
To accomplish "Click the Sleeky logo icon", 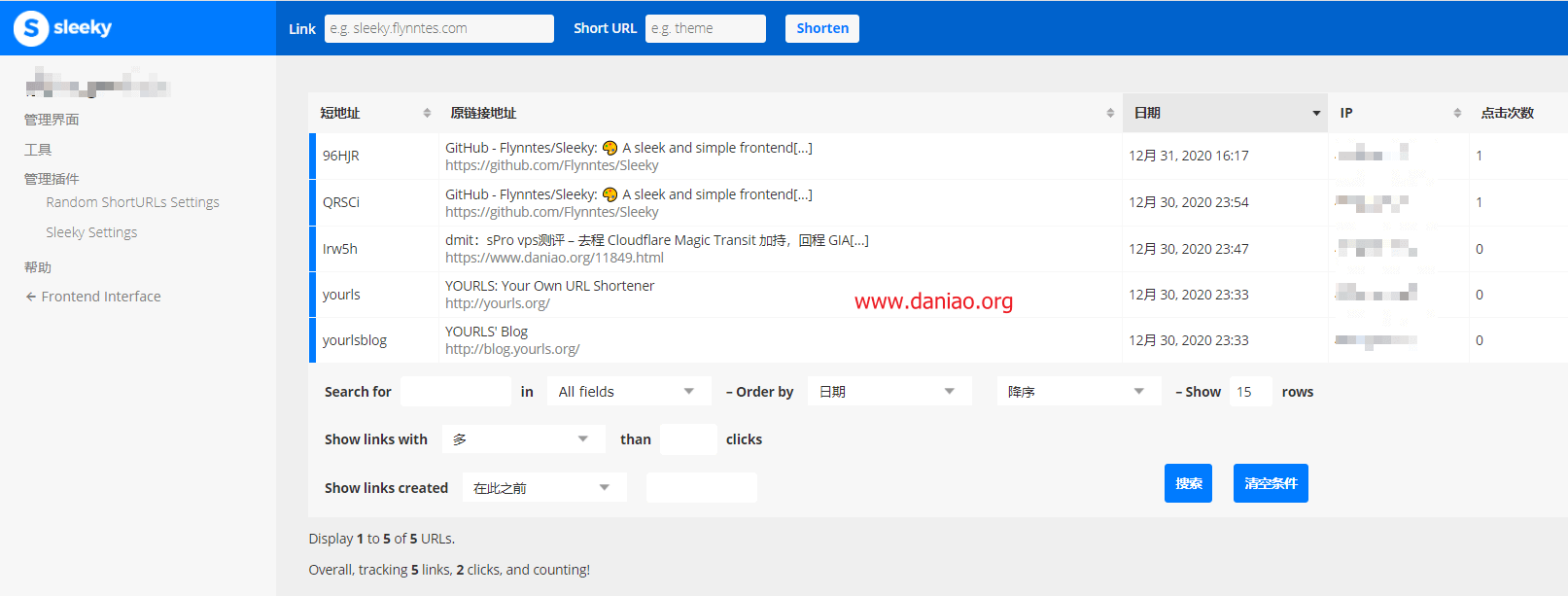I will point(31,28).
